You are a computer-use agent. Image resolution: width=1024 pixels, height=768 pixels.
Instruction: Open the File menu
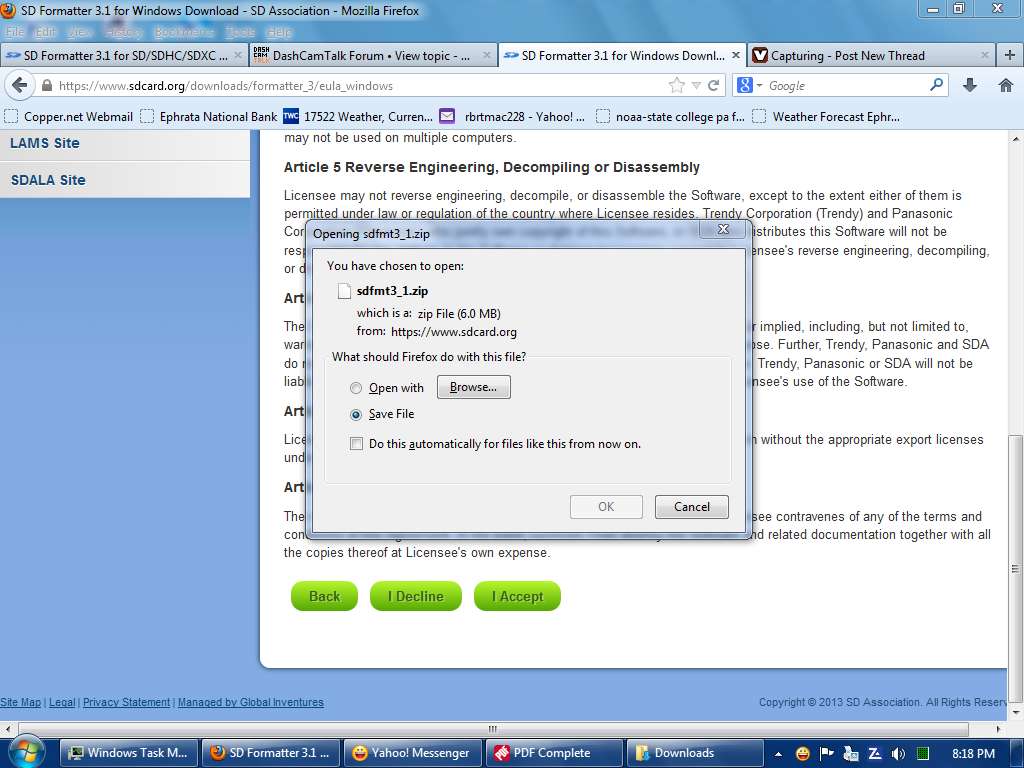[x=14, y=32]
